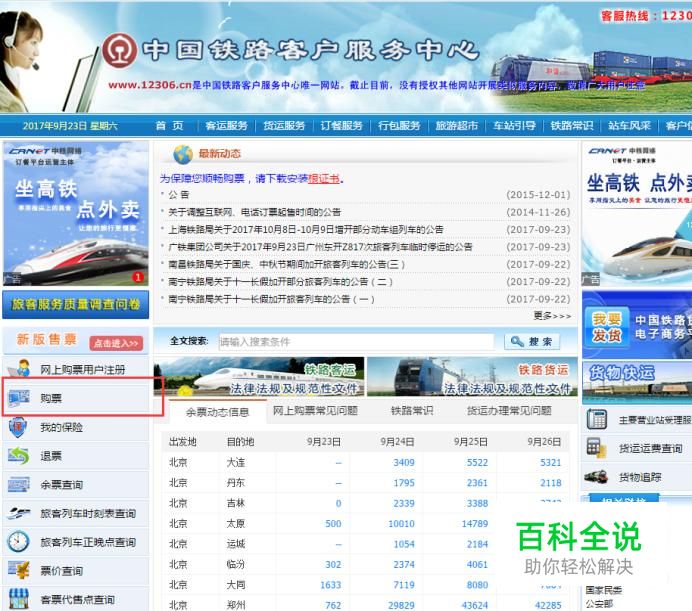Click the 旅客列车正晚点查询 clock icon
The width and height of the screenshot is (692, 611).
pyautogui.click(x=19, y=542)
